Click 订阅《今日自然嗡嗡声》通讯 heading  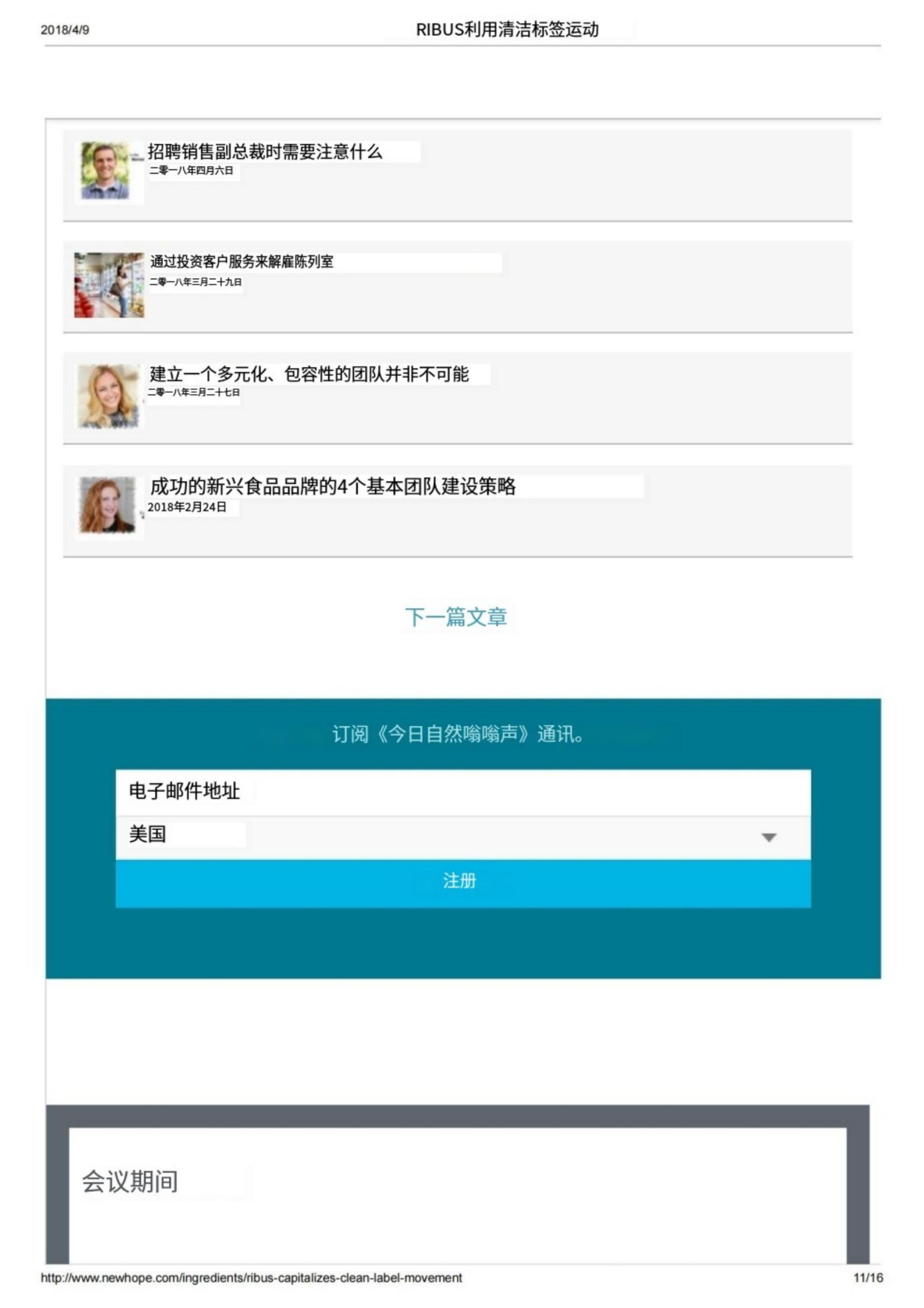458,734
